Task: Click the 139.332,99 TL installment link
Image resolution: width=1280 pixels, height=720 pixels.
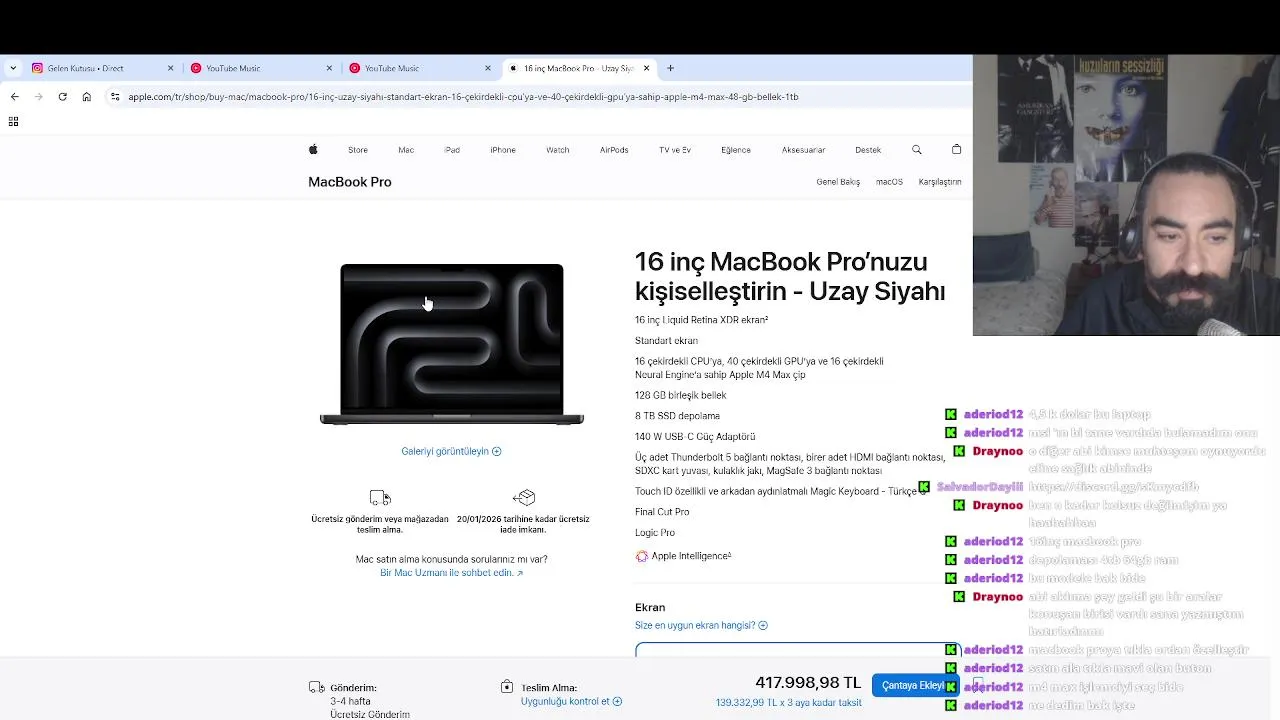Action: [x=788, y=702]
